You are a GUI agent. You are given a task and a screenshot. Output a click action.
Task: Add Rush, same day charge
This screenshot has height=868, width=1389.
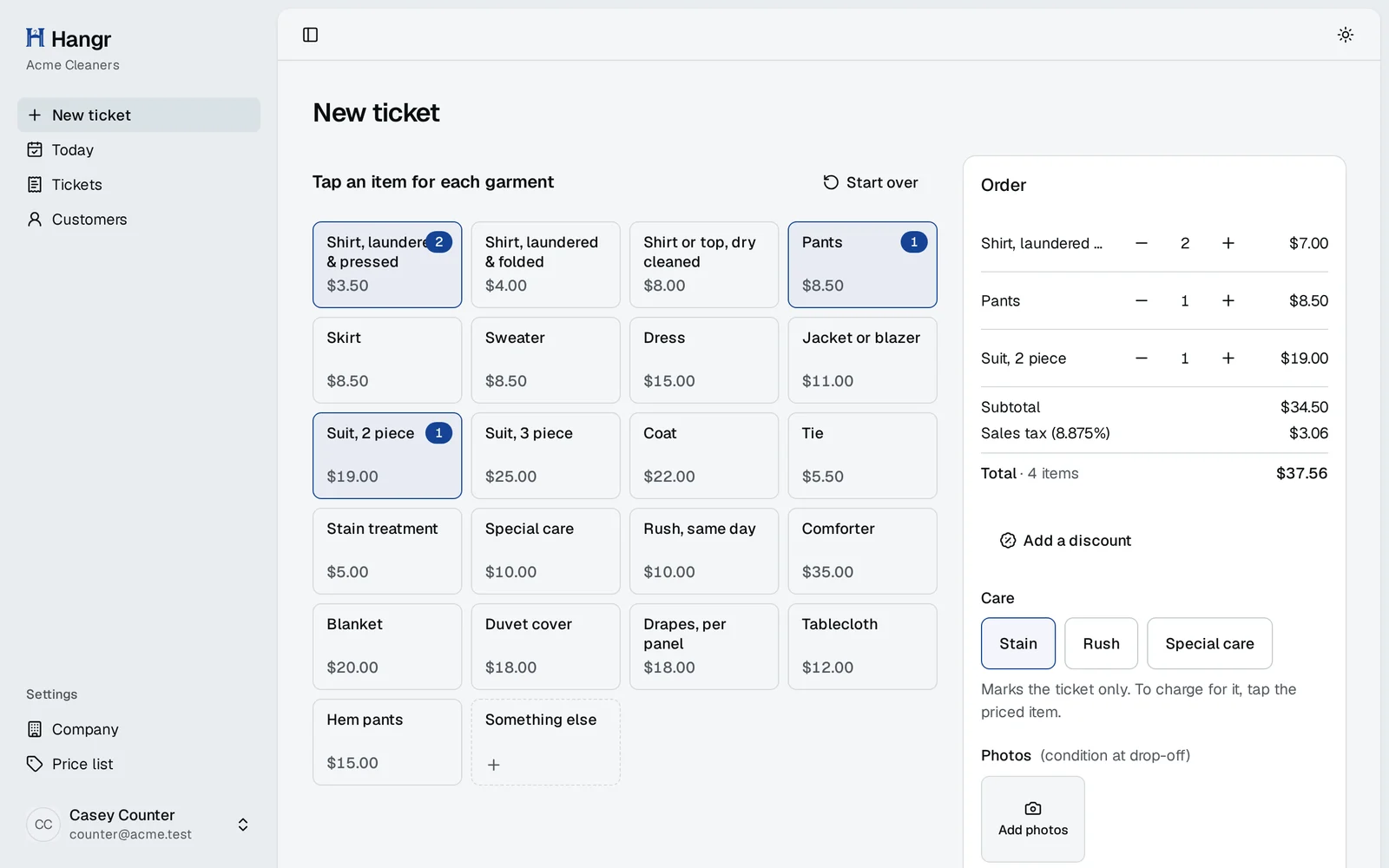[x=704, y=551]
